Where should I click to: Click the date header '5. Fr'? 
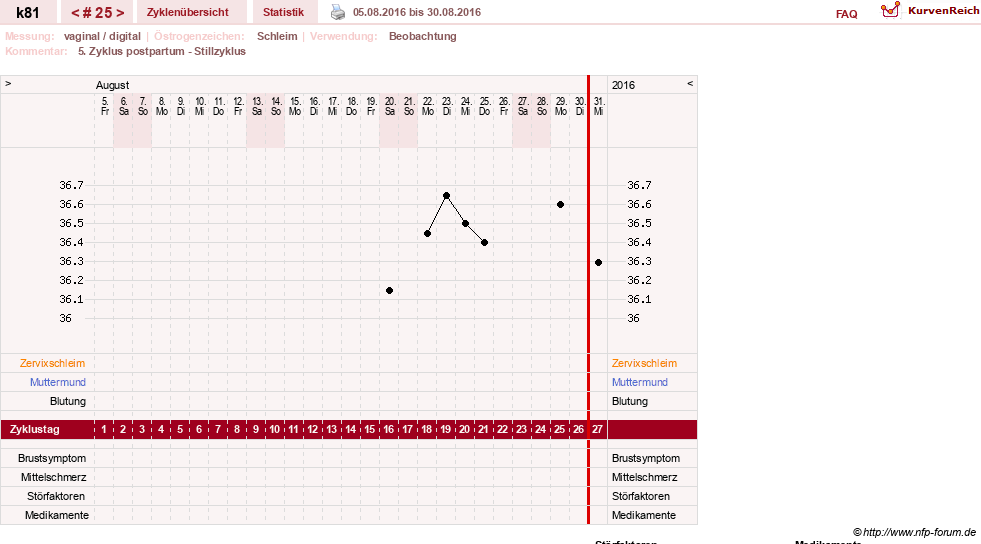pos(104,106)
